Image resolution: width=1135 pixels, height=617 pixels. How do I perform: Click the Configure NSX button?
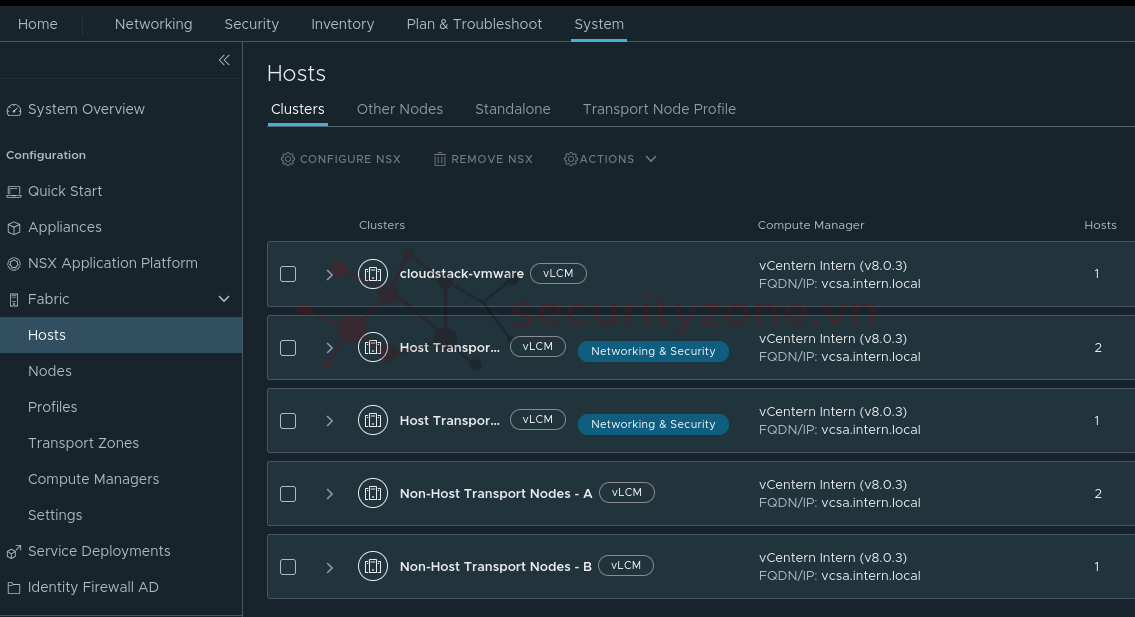pyautogui.click(x=341, y=159)
